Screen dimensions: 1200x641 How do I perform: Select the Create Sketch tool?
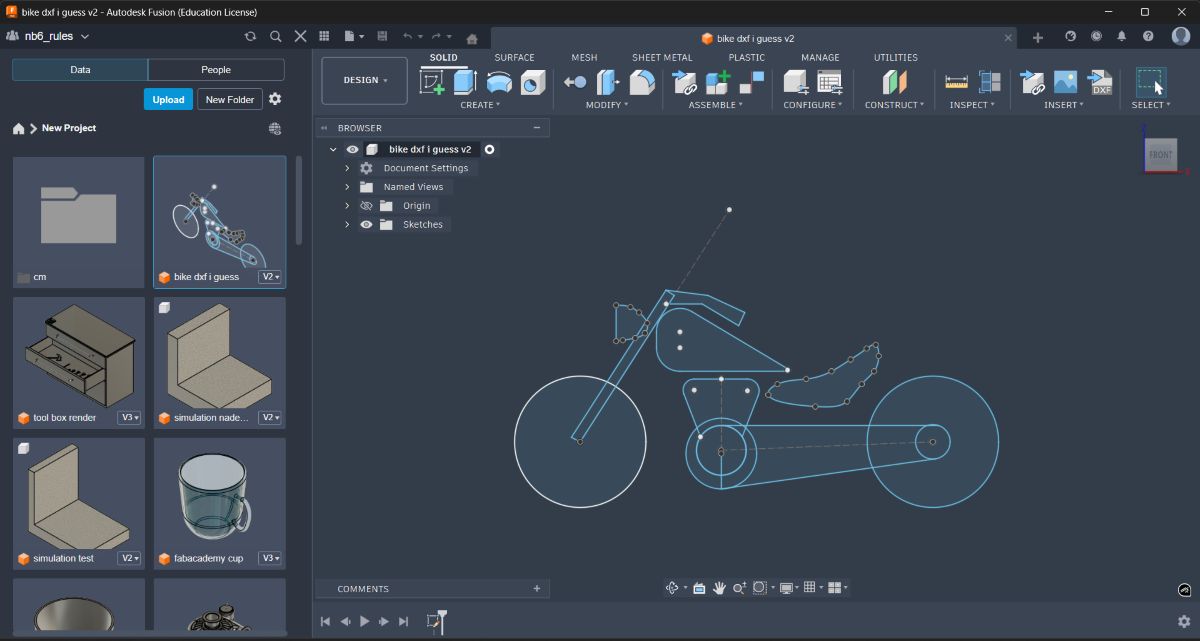click(432, 82)
